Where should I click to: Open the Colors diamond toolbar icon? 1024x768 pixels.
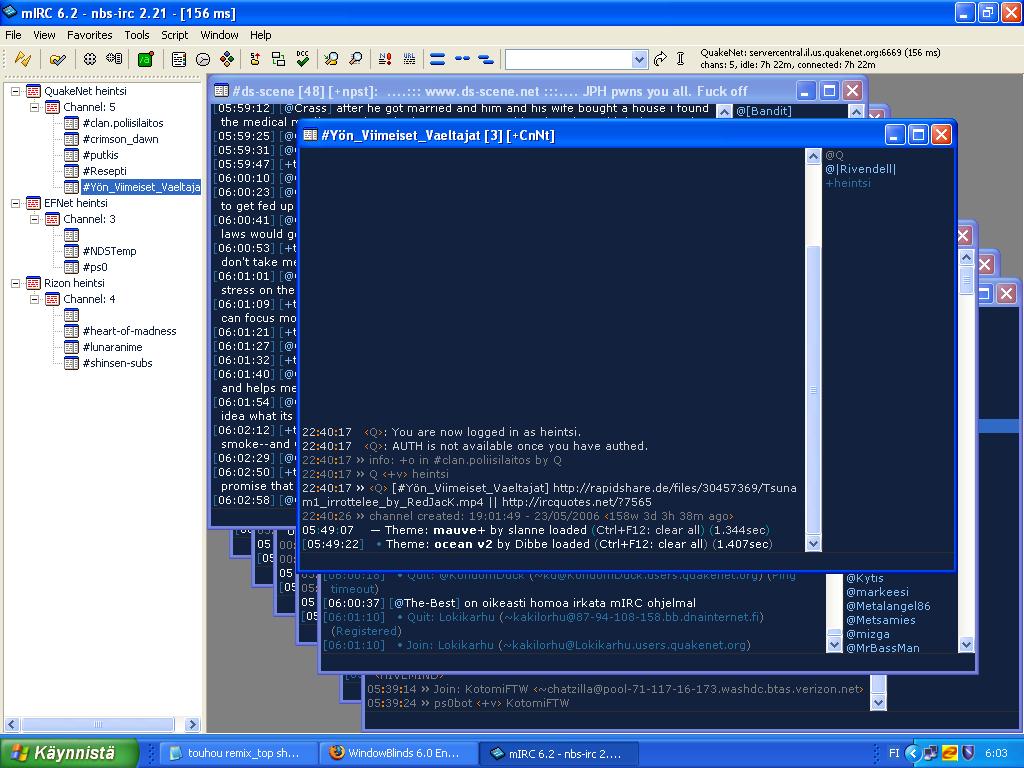pyautogui.click(x=227, y=59)
